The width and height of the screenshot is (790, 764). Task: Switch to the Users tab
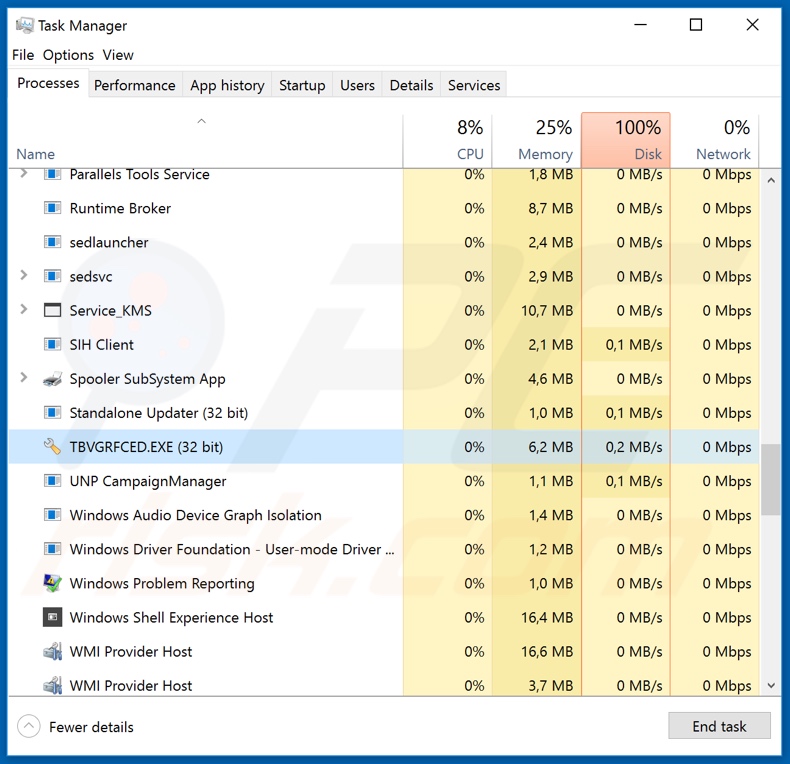click(x=357, y=85)
